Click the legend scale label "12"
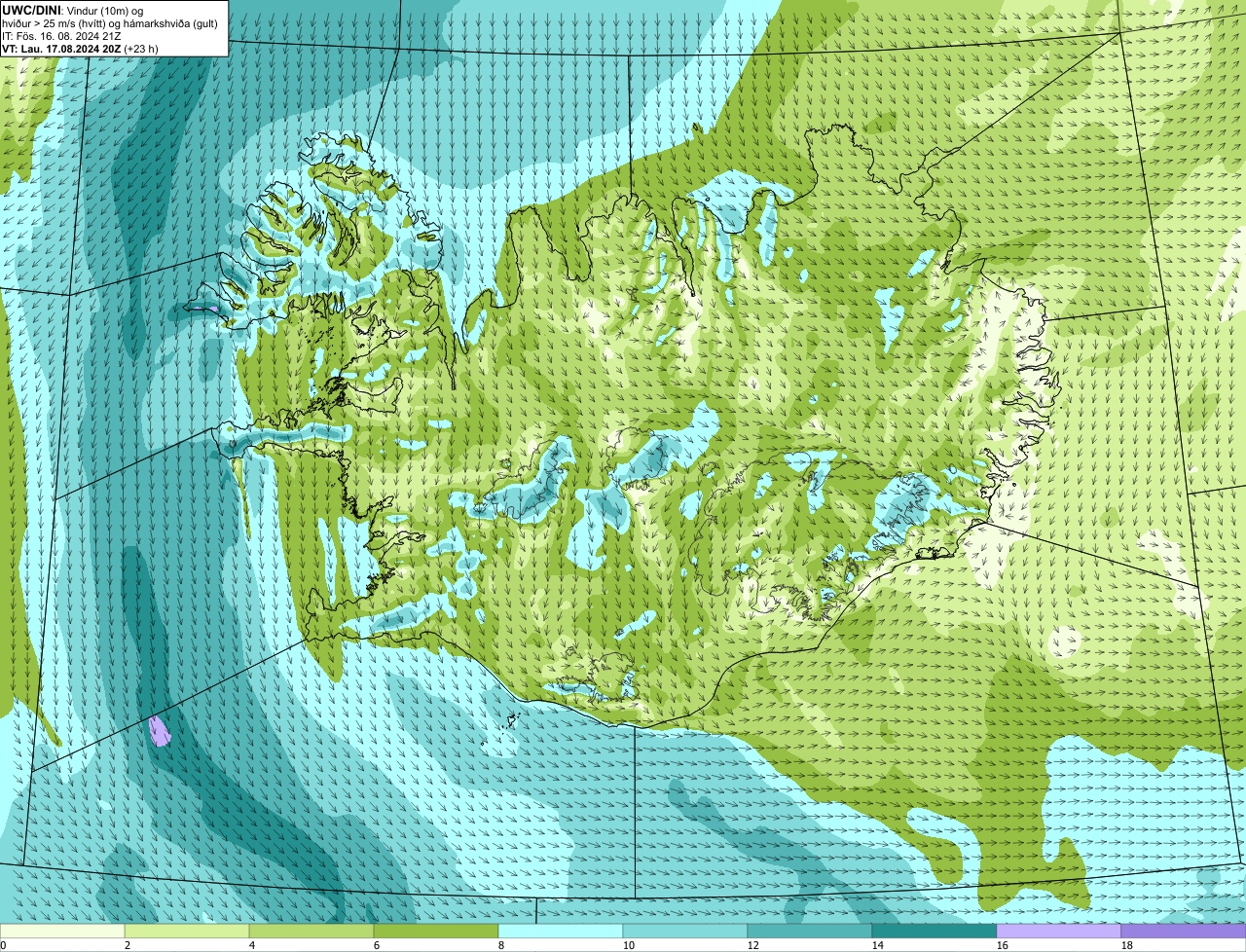Screen dimensions: 1246x952 [x=753, y=945]
